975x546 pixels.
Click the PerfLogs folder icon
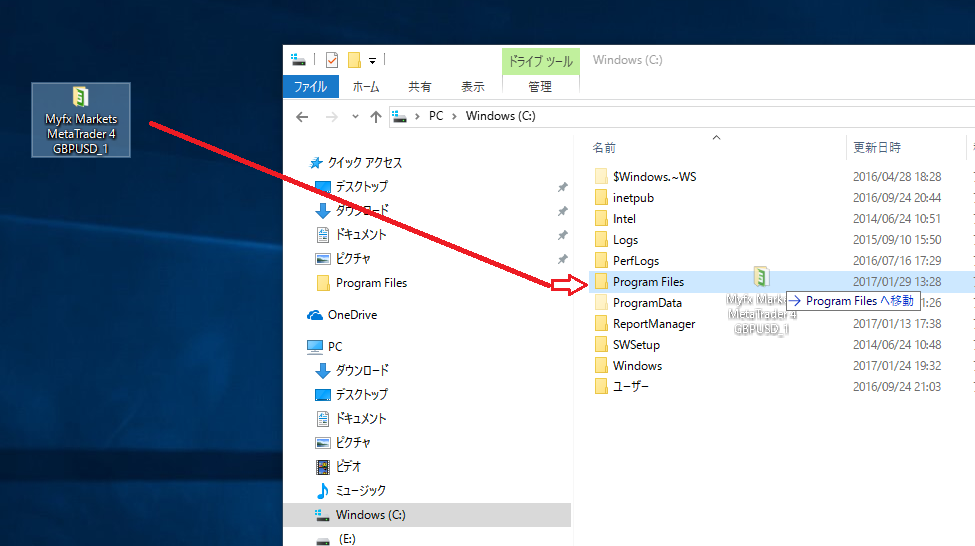point(601,261)
